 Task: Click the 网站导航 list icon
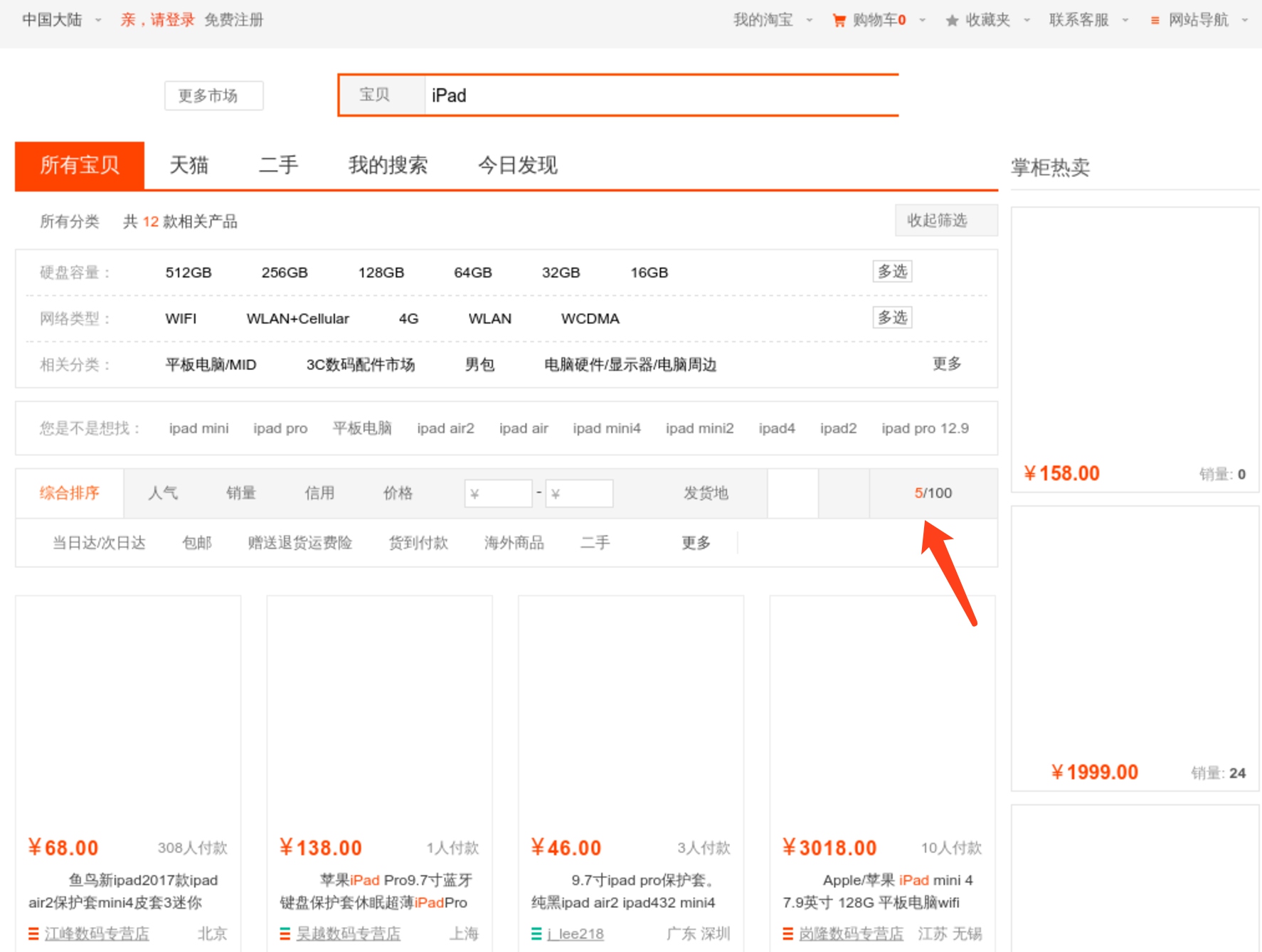pyautogui.click(x=1155, y=21)
